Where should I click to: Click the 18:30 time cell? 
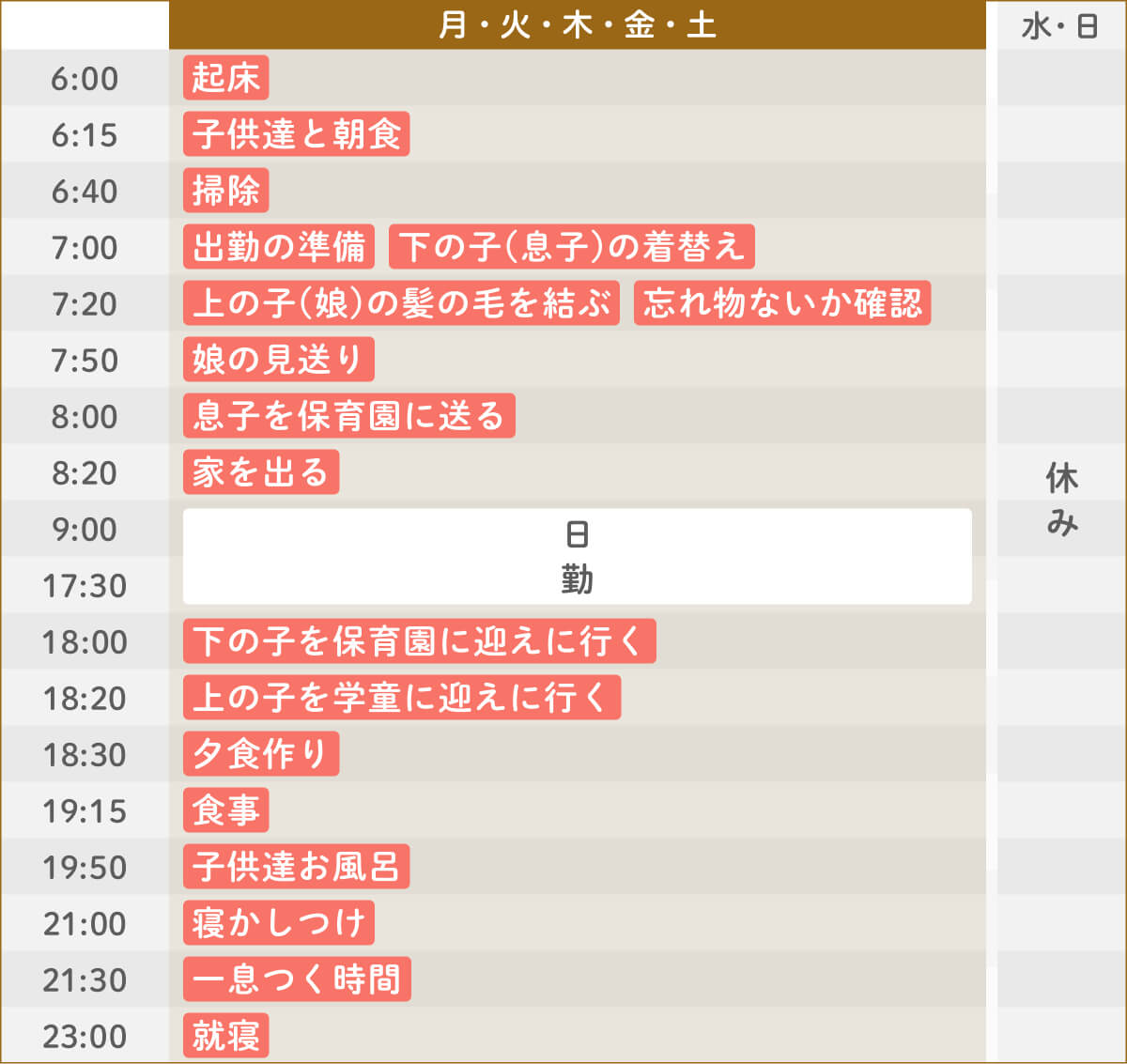click(x=85, y=754)
